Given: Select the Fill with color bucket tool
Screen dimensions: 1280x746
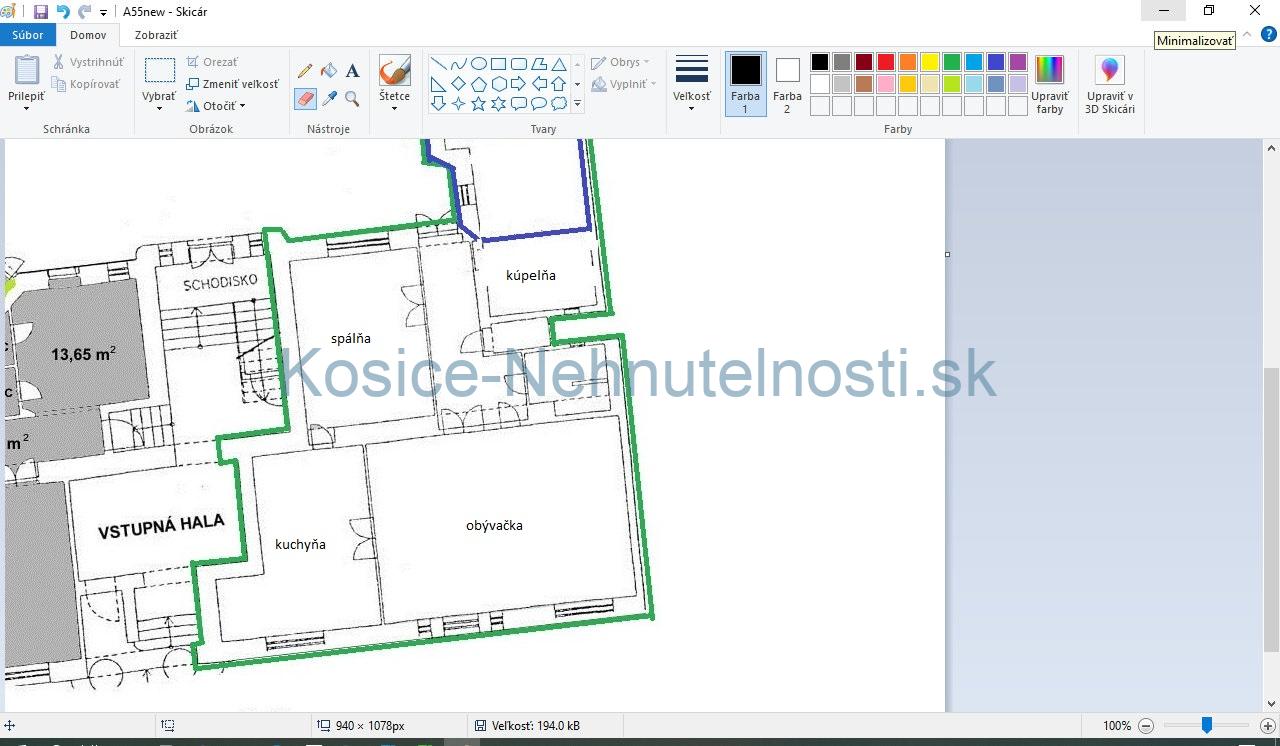Looking at the screenshot, I should (x=329, y=71).
